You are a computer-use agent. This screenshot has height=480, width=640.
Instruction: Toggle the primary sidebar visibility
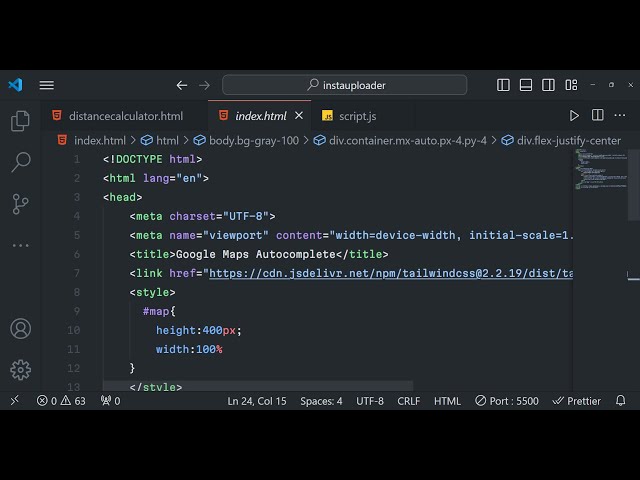click(x=504, y=85)
